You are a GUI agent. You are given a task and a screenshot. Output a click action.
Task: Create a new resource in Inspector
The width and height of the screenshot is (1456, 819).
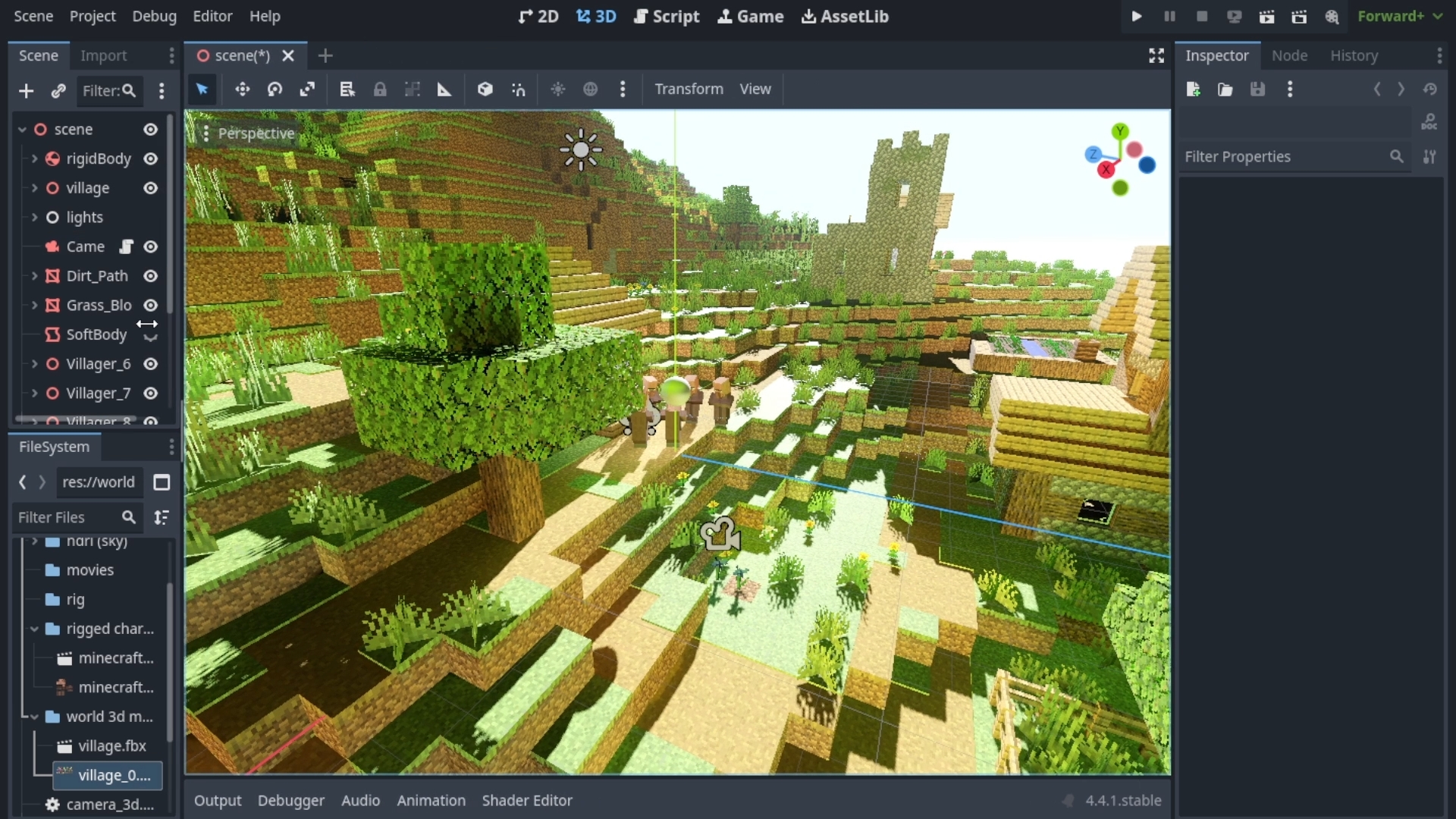point(1193,89)
